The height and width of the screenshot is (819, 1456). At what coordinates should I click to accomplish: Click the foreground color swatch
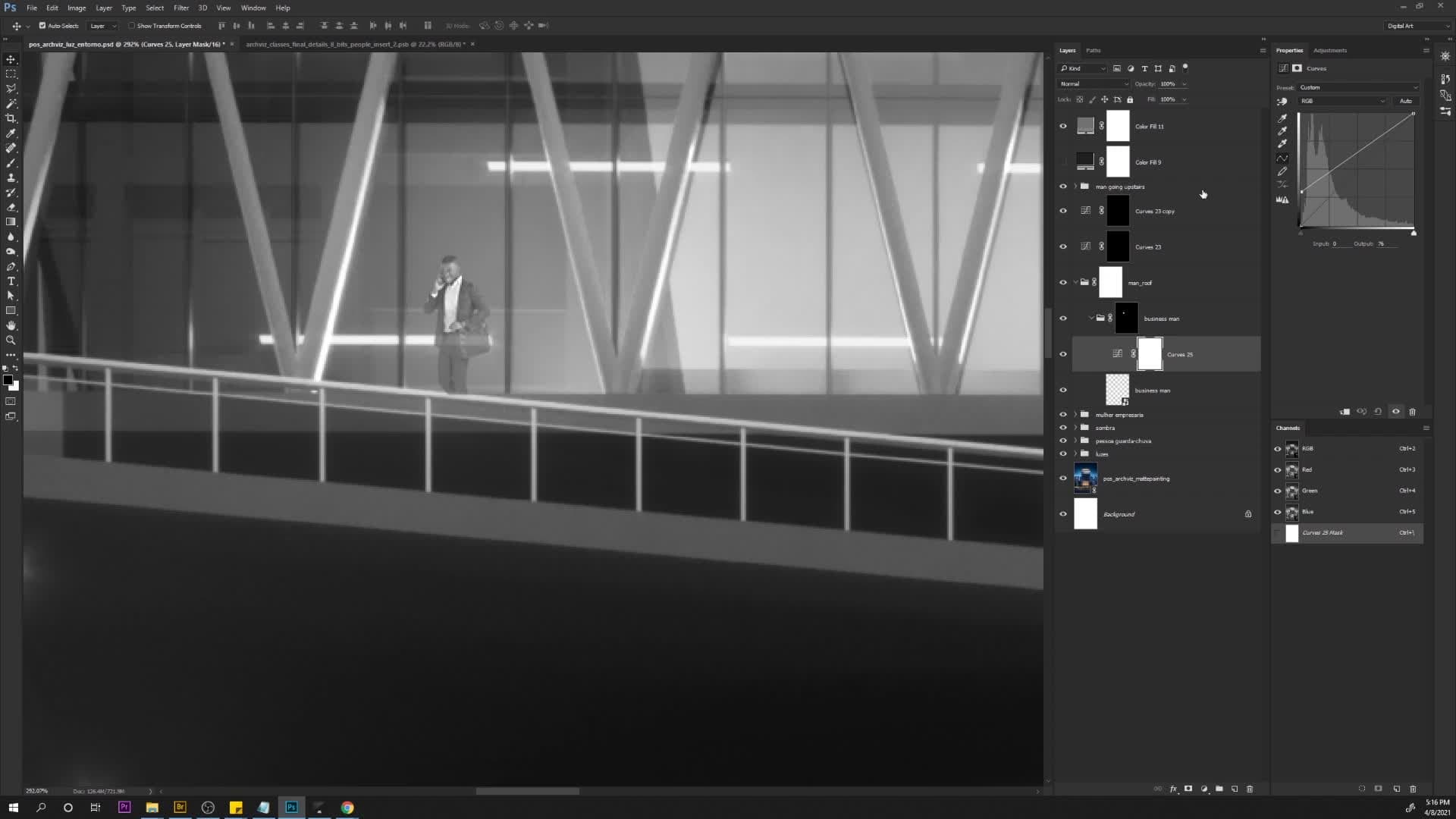pyautogui.click(x=7, y=380)
